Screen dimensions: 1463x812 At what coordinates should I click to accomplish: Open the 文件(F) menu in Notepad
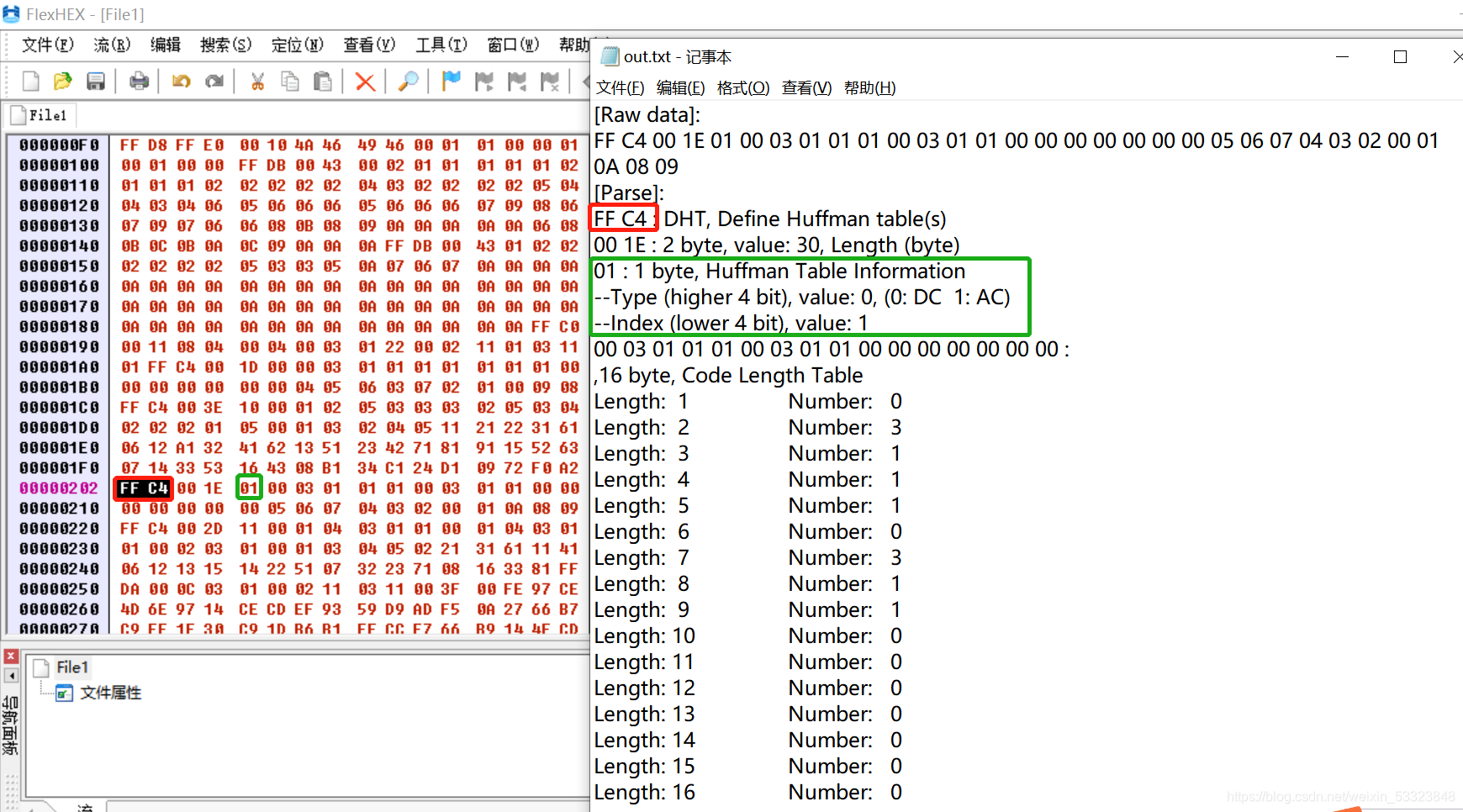[x=621, y=88]
